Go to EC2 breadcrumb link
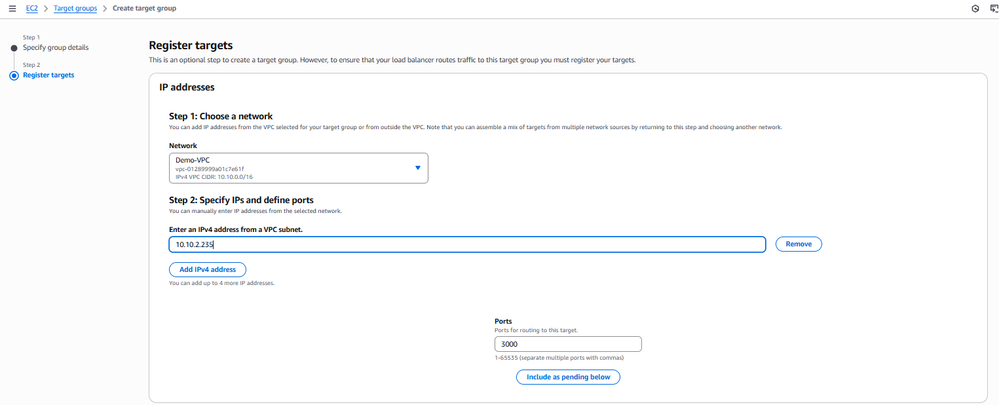This screenshot has height=405, width=999. (x=31, y=8)
